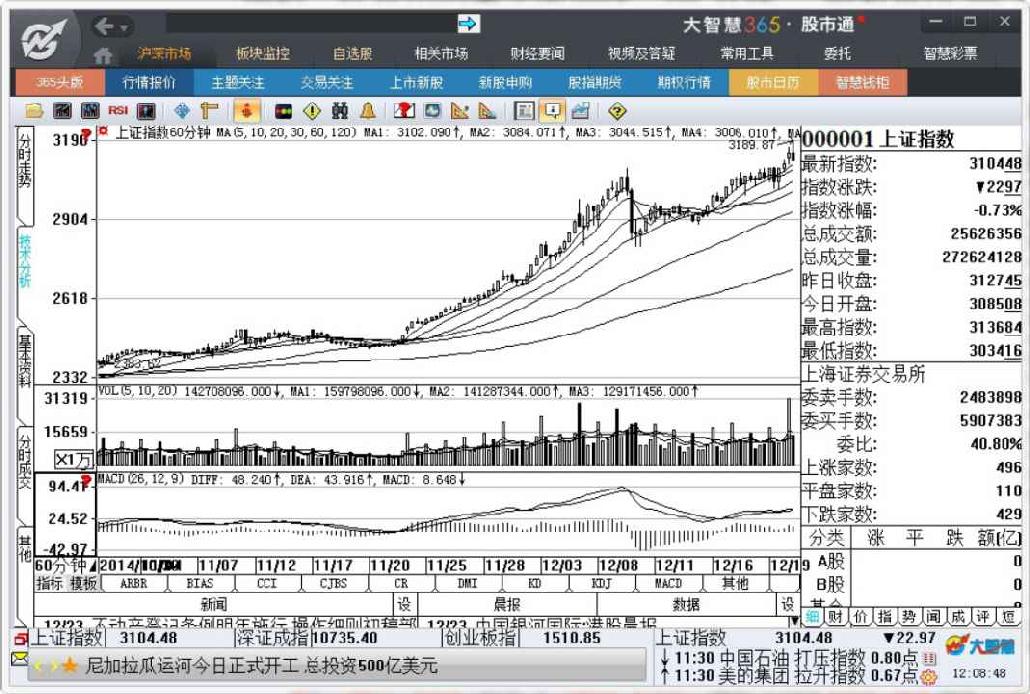This screenshot has width=1030, height=694.
Task: Select the 股指期货 tab
Action: (x=594, y=82)
